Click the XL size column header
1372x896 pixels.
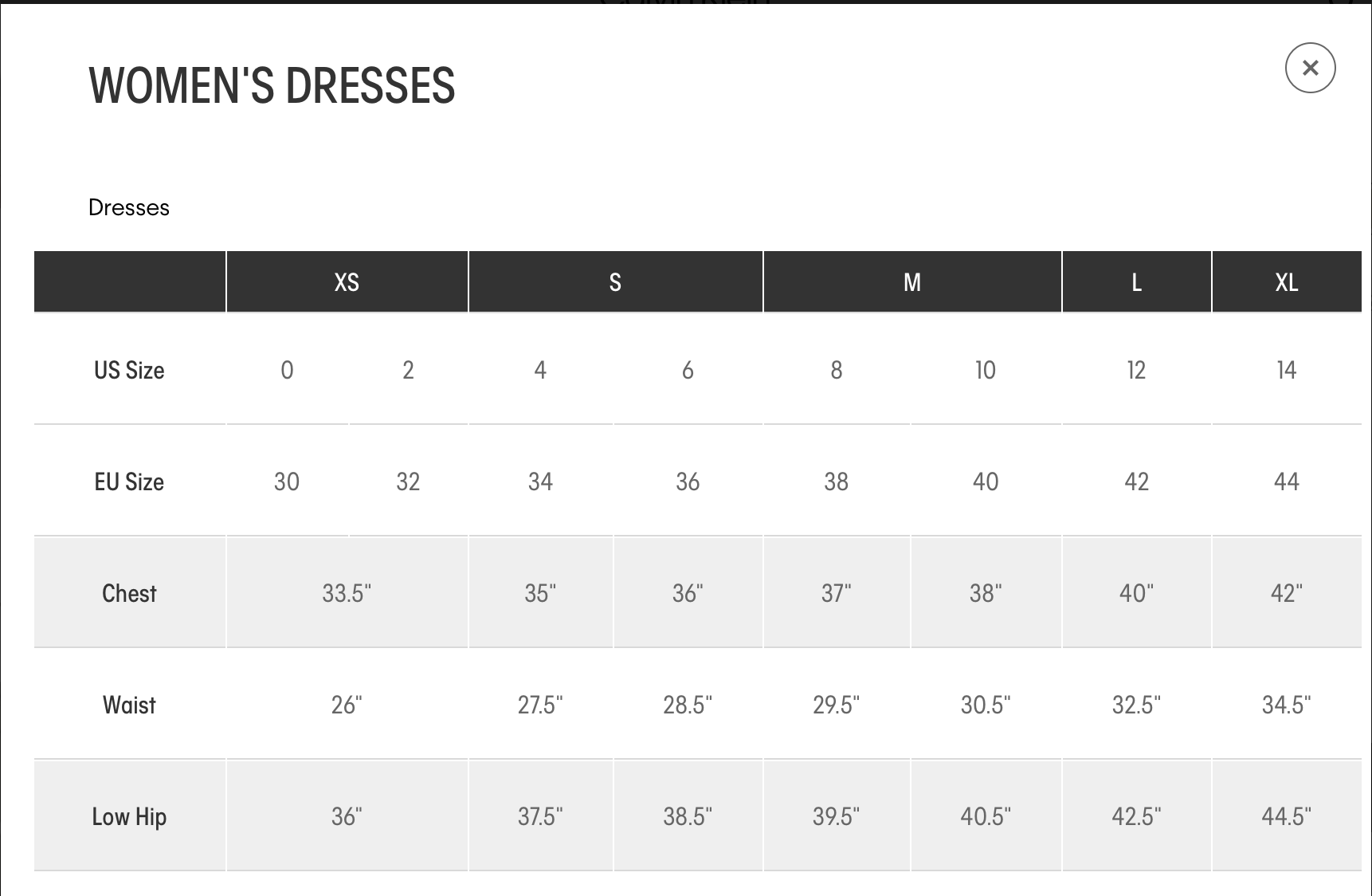1286,282
